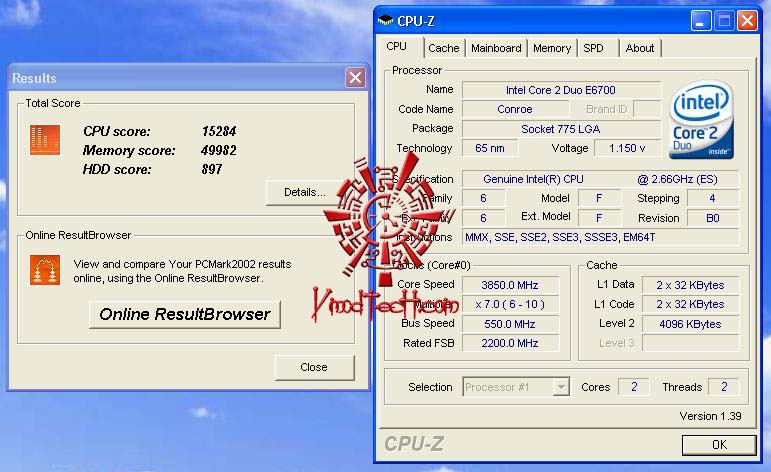
Task: Open the About tab
Action: pos(640,48)
